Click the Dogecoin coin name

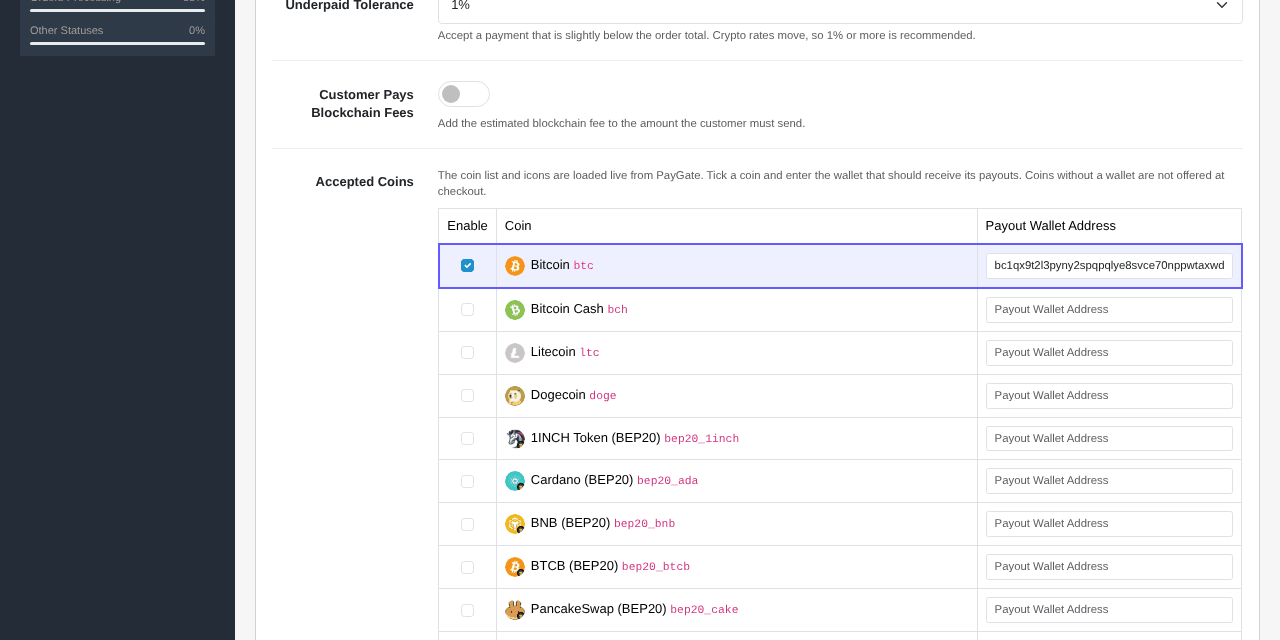(558, 395)
